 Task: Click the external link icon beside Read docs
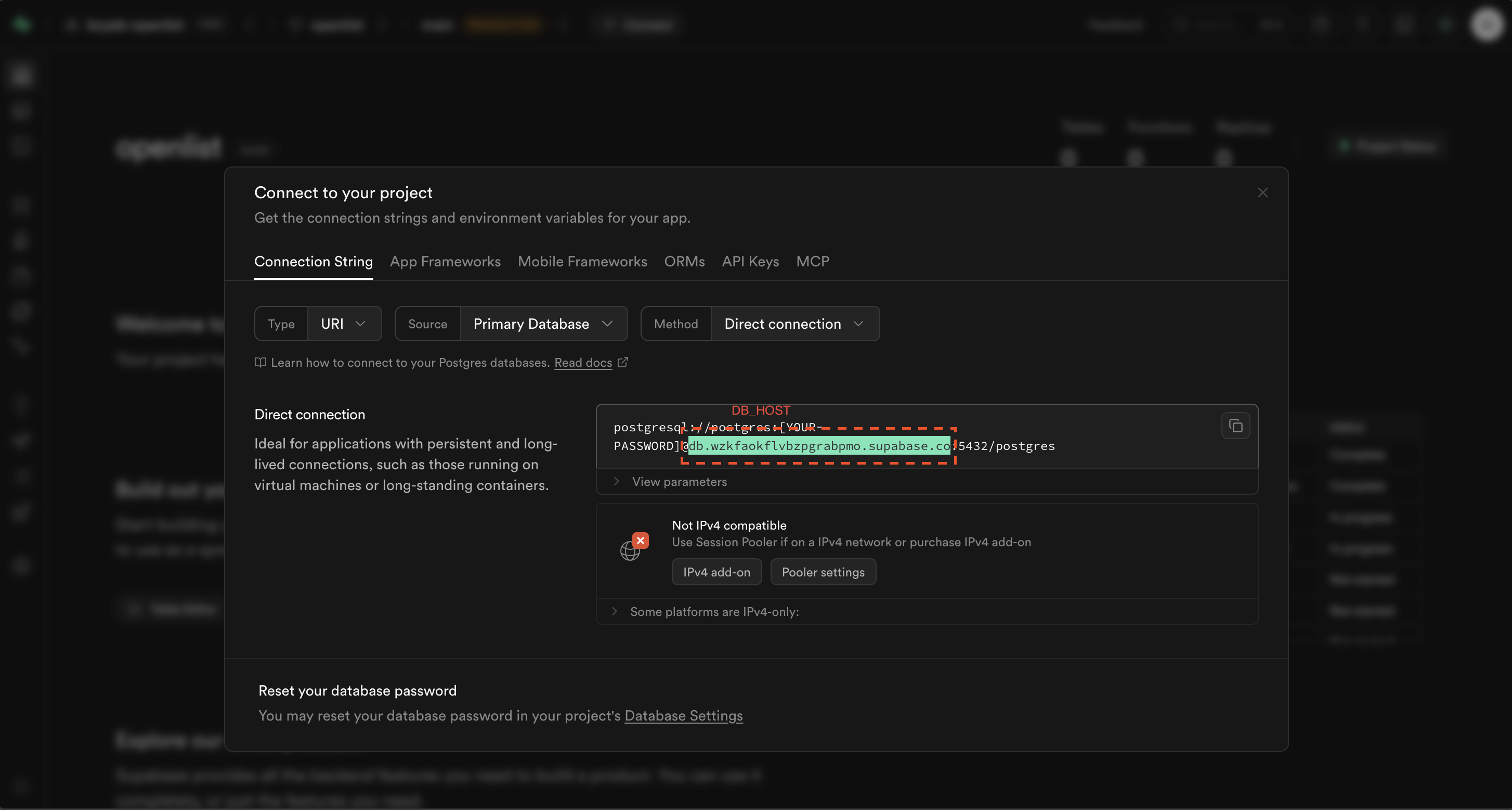[x=623, y=363]
